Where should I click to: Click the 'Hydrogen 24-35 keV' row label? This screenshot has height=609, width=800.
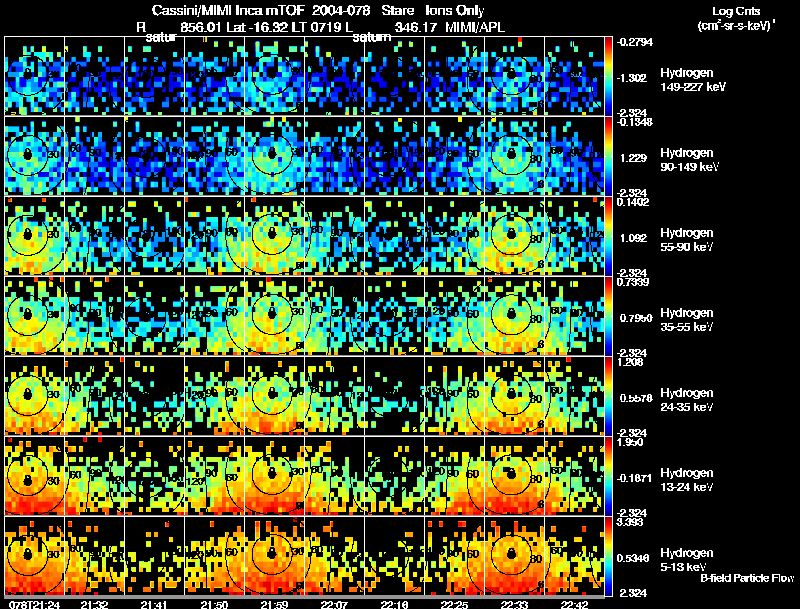click(x=686, y=400)
